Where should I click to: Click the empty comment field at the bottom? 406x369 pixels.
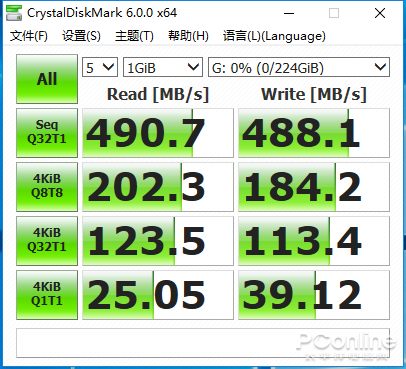pyautogui.click(x=203, y=343)
